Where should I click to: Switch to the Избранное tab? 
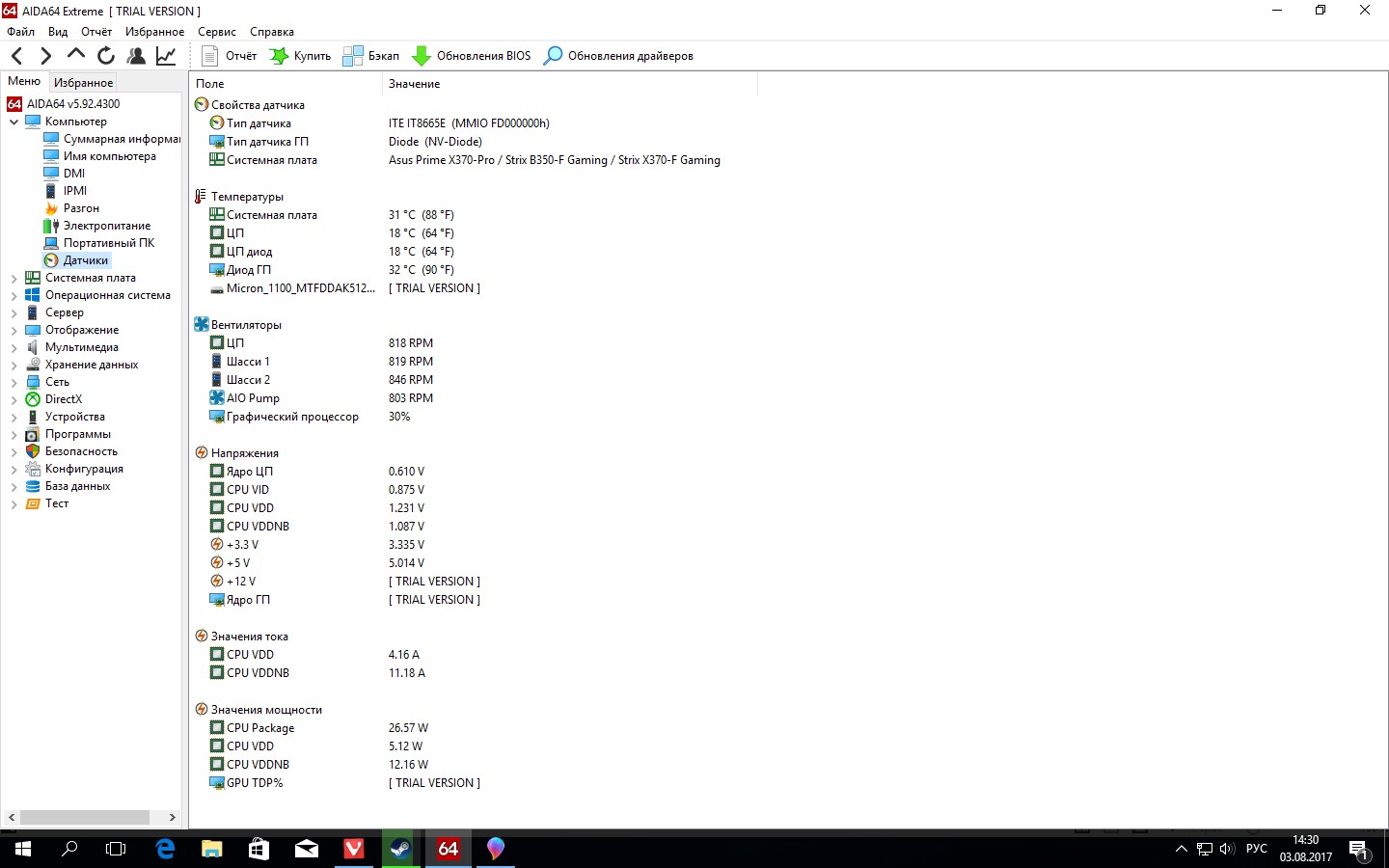(84, 83)
